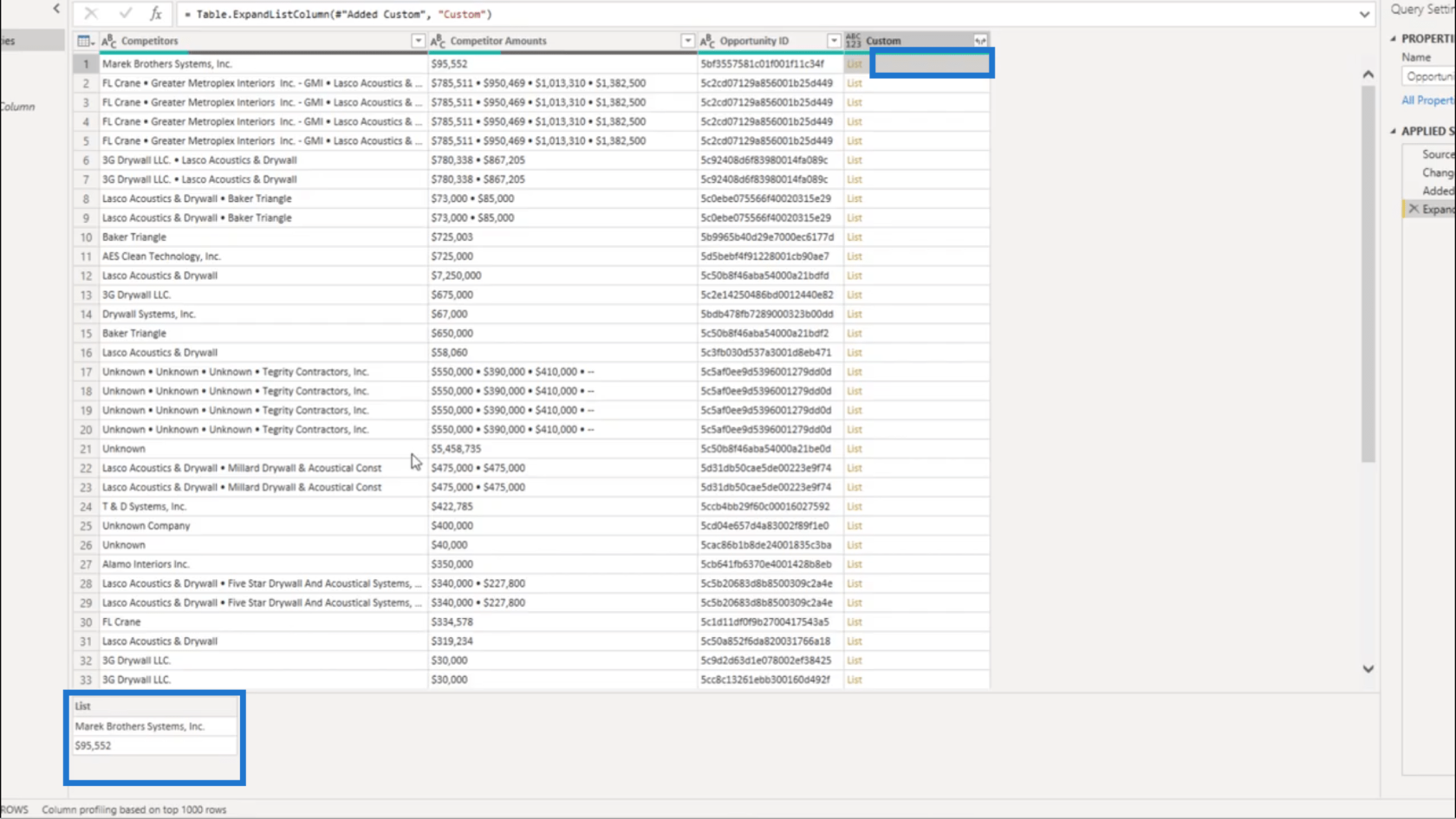Confirm the formula with the checkmark icon
Viewport: 1456px width, 819px height.
click(126, 14)
